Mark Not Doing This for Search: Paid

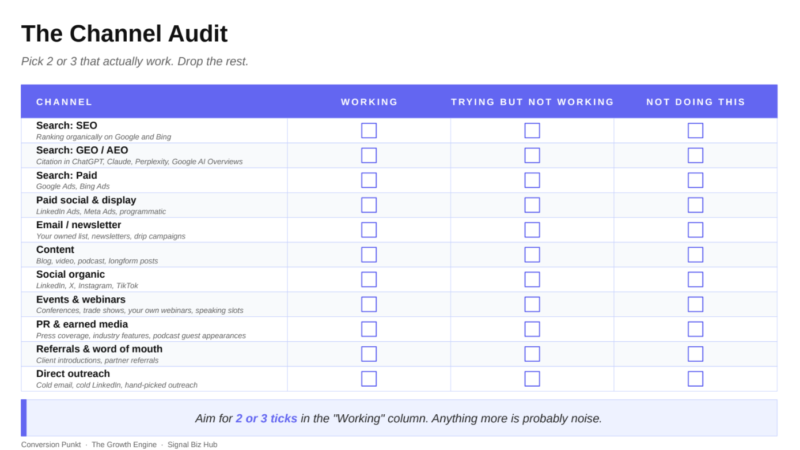[695, 180]
